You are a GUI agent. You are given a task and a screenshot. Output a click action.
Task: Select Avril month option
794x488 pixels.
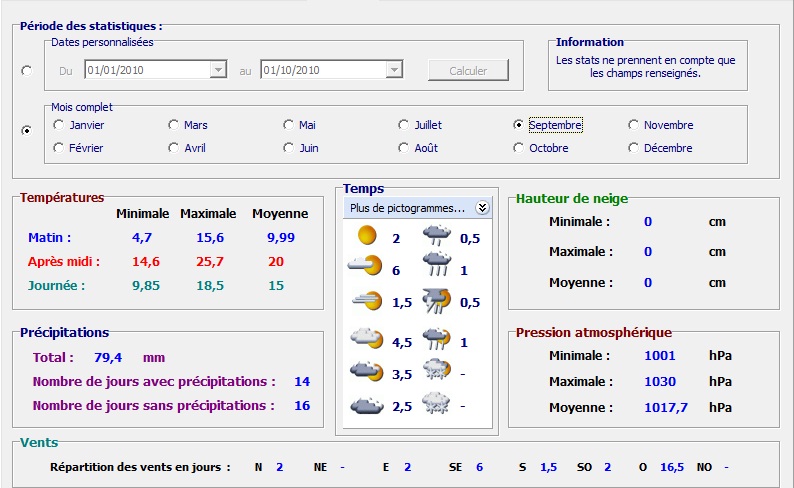click(187, 148)
